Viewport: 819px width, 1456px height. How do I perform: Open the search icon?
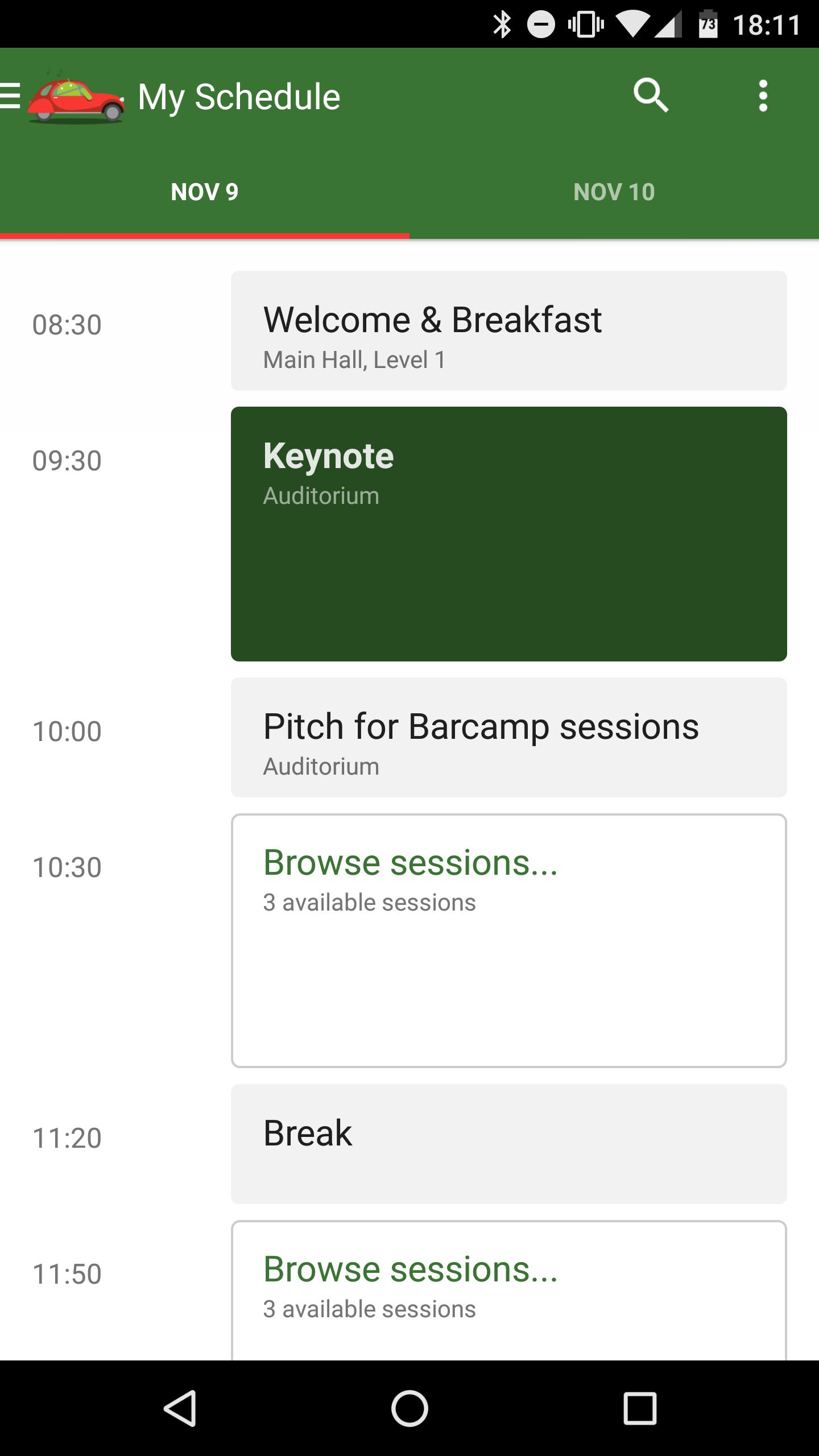652,96
